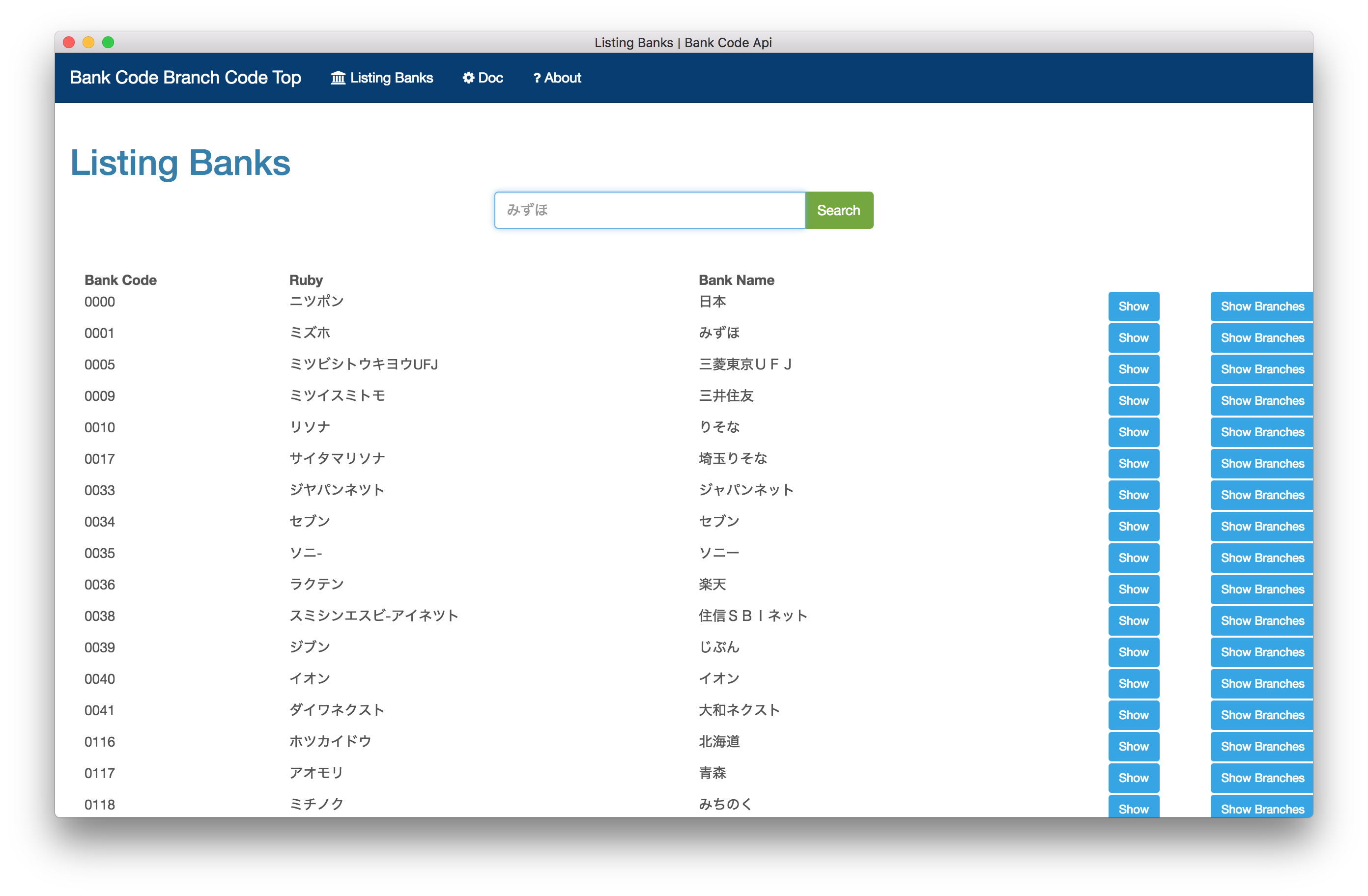Select the ruby text サイタマリソナ
1368x896 pixels.
coord(337,459)
